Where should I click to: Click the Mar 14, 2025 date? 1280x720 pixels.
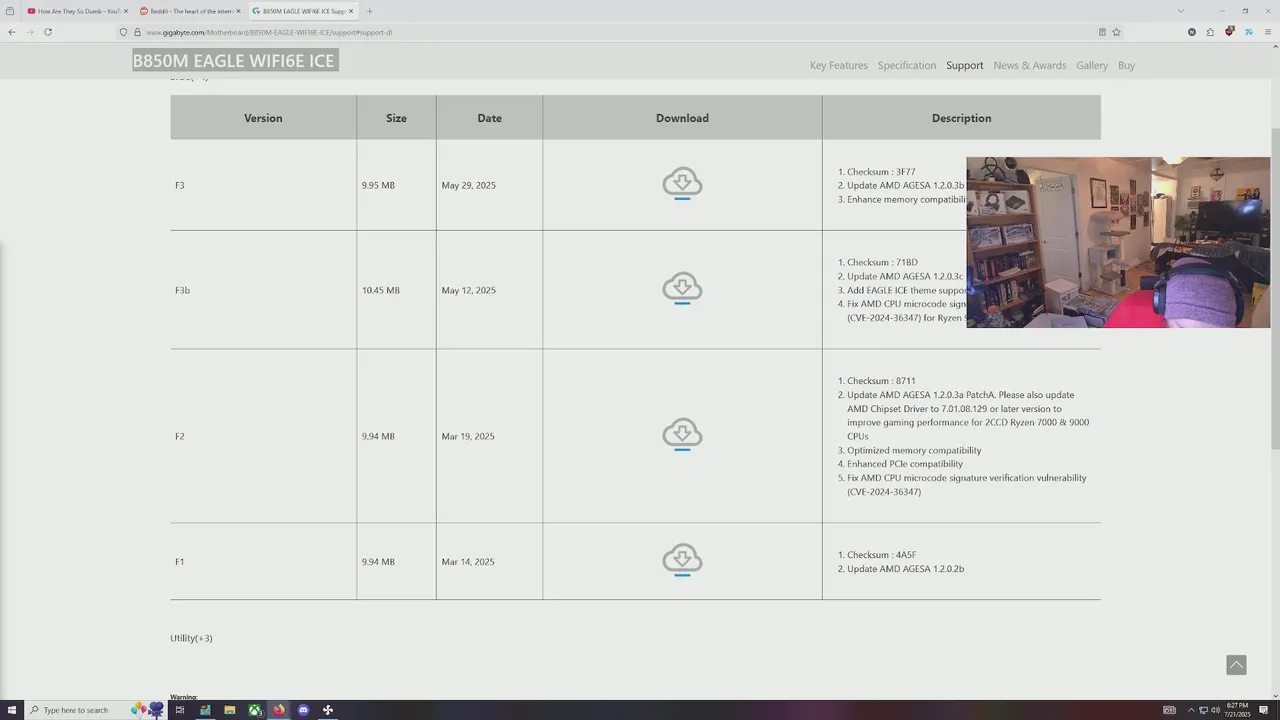tap(468, 562)
